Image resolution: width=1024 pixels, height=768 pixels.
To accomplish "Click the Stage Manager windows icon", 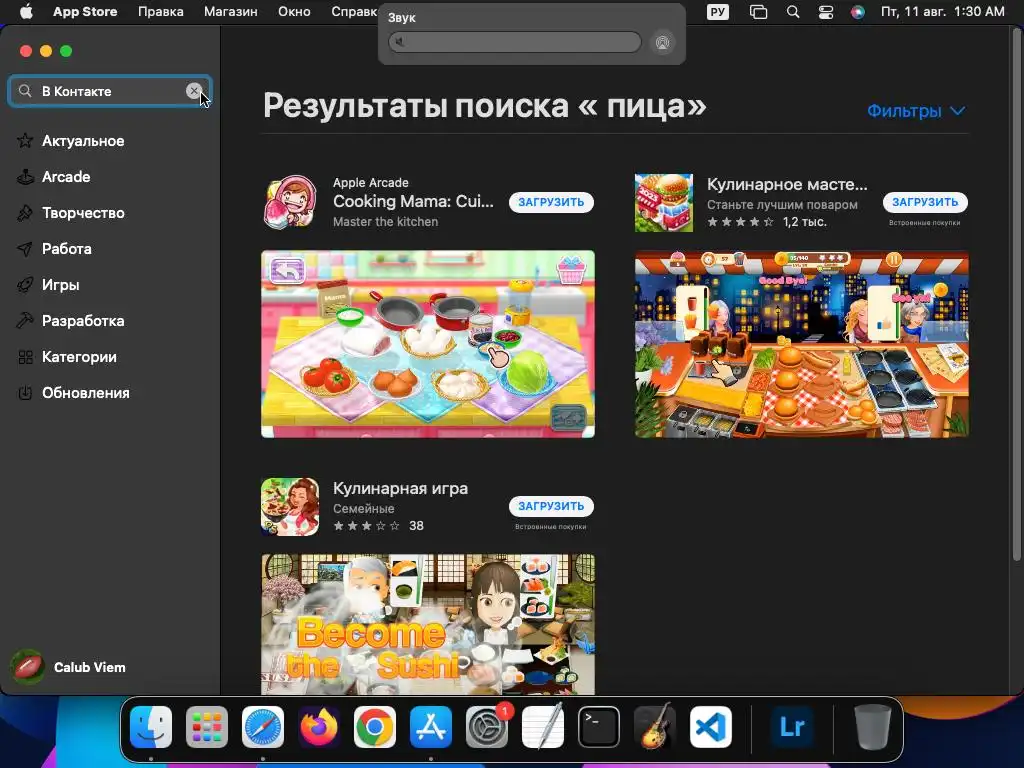I will click(758, 12).
